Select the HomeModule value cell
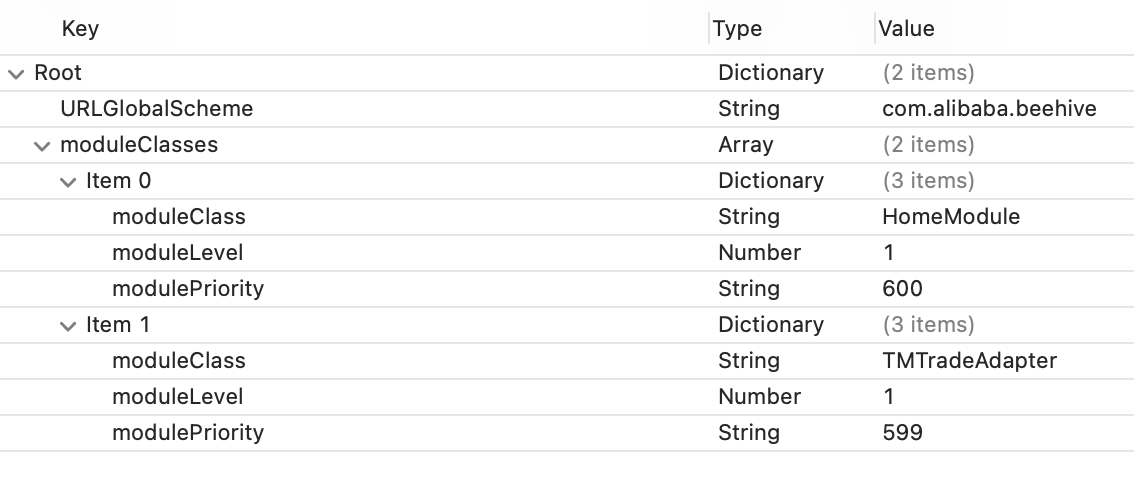 [951, 217]
